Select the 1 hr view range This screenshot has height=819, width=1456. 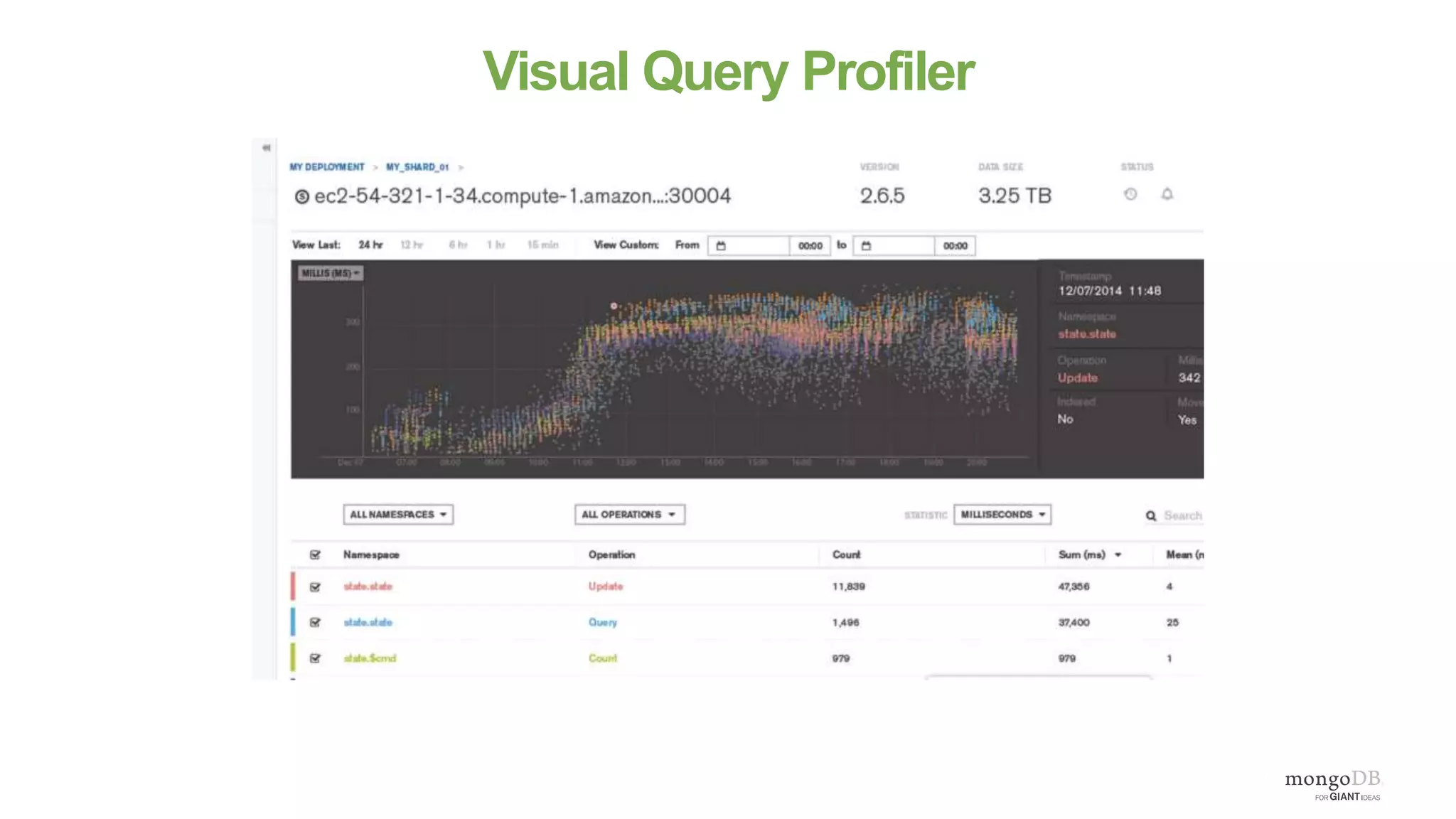coord(496,245)
